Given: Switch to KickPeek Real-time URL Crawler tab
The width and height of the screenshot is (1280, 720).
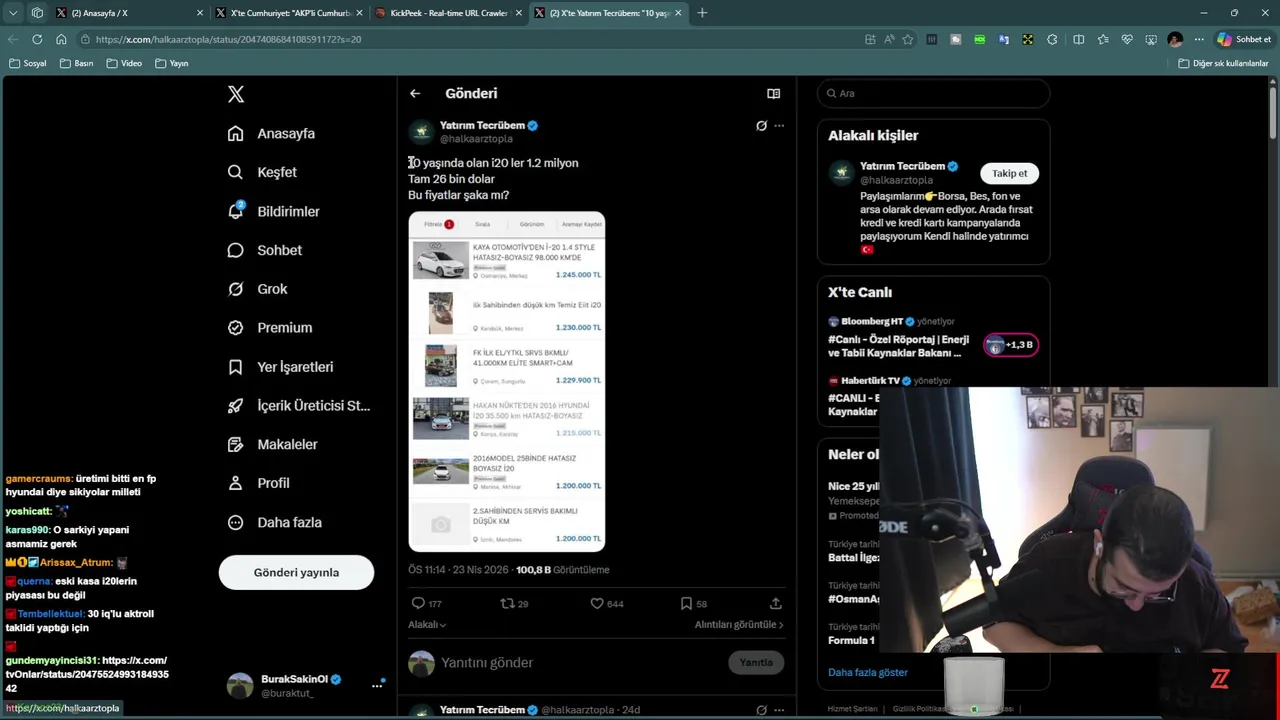Looking at the screenshot, I should [x=449, y=13].
